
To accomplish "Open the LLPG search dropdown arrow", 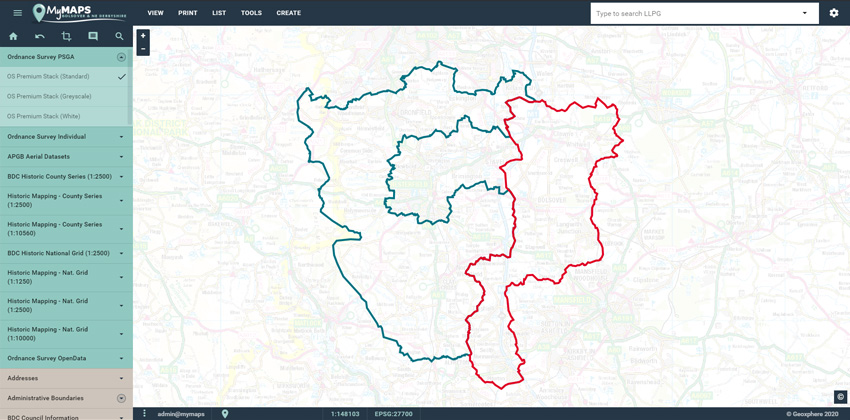I will (x=805, y=13).
